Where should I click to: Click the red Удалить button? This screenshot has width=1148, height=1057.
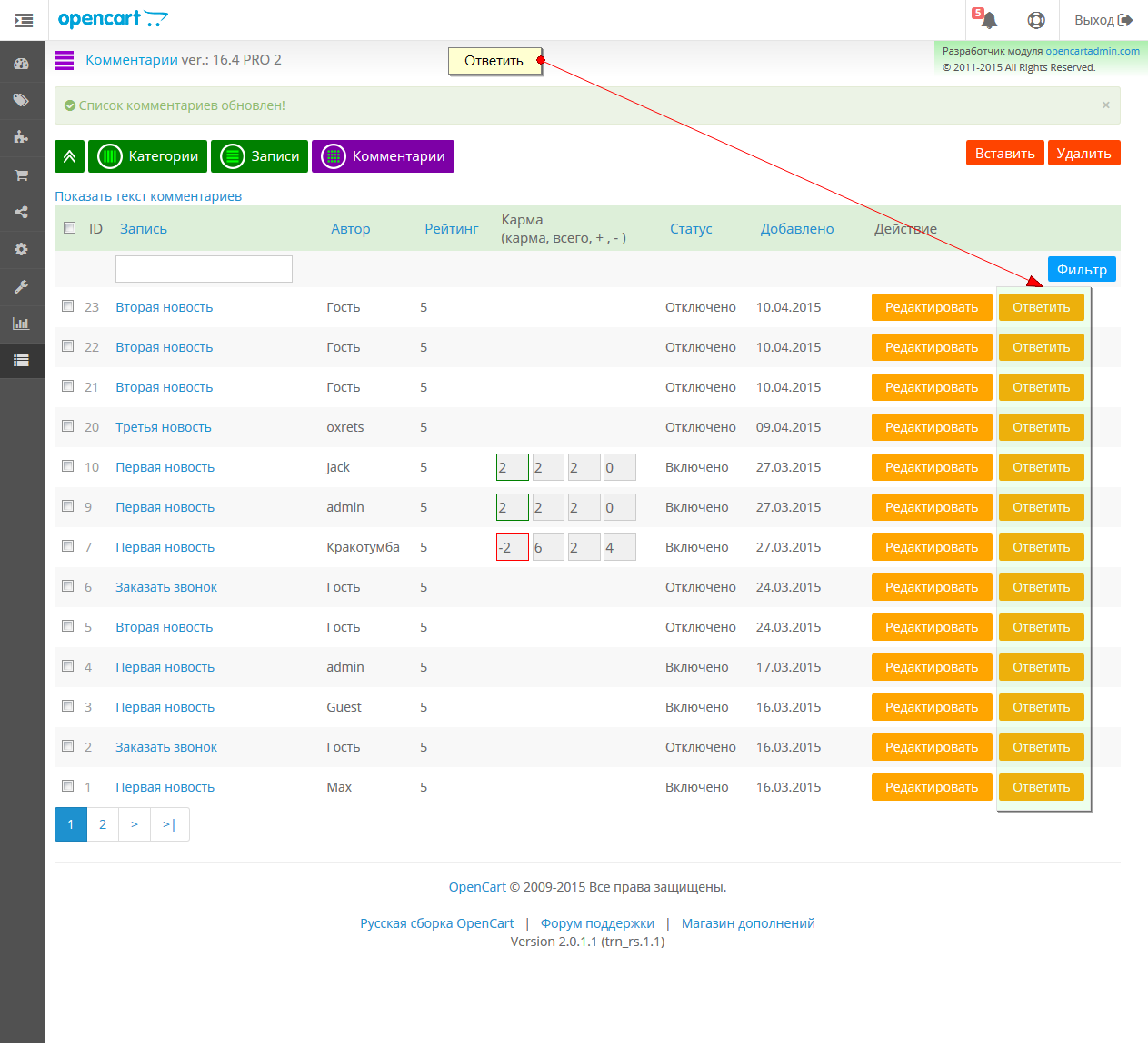tap(1083, 153)
